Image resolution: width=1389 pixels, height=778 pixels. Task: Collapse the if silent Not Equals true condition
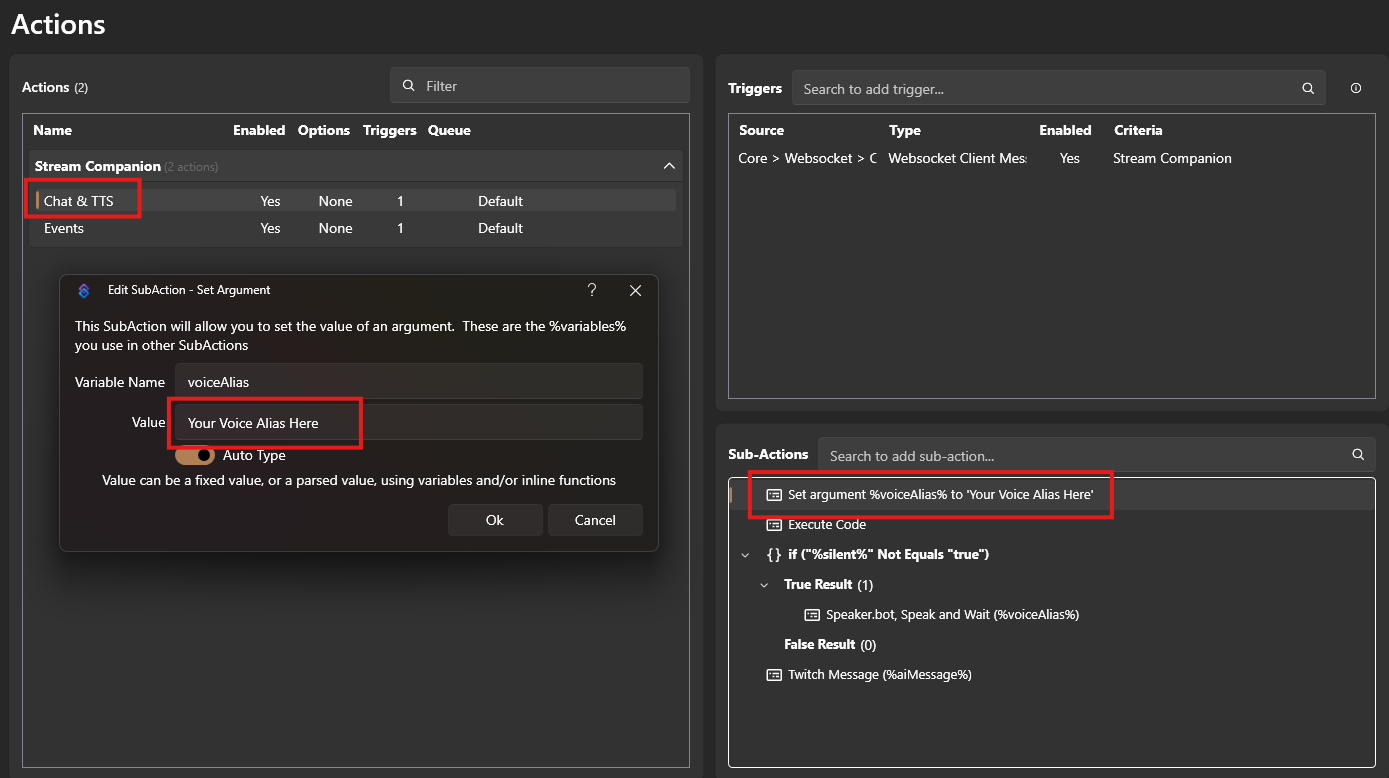(x=744, y=554)
